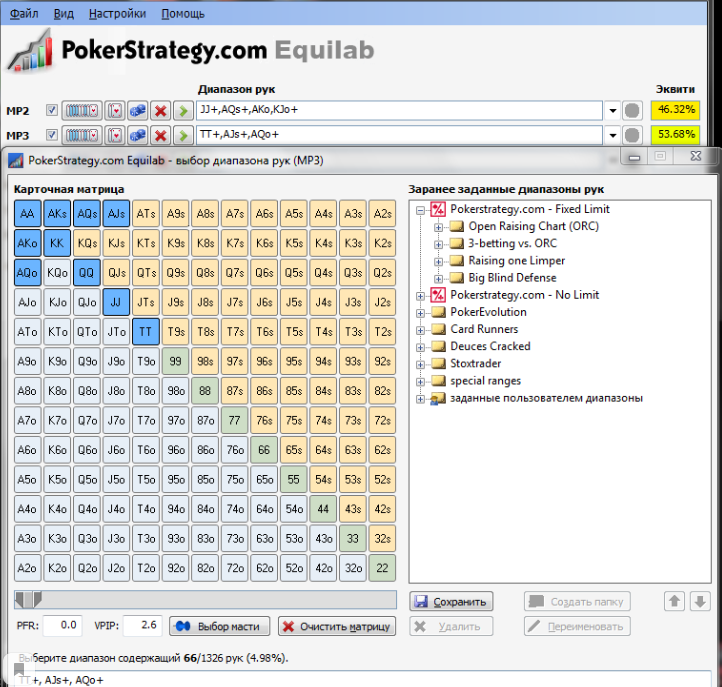This screenshot has height=687, width=722.
Task: Click the Удалить button
Action: [x=451, y=626]
